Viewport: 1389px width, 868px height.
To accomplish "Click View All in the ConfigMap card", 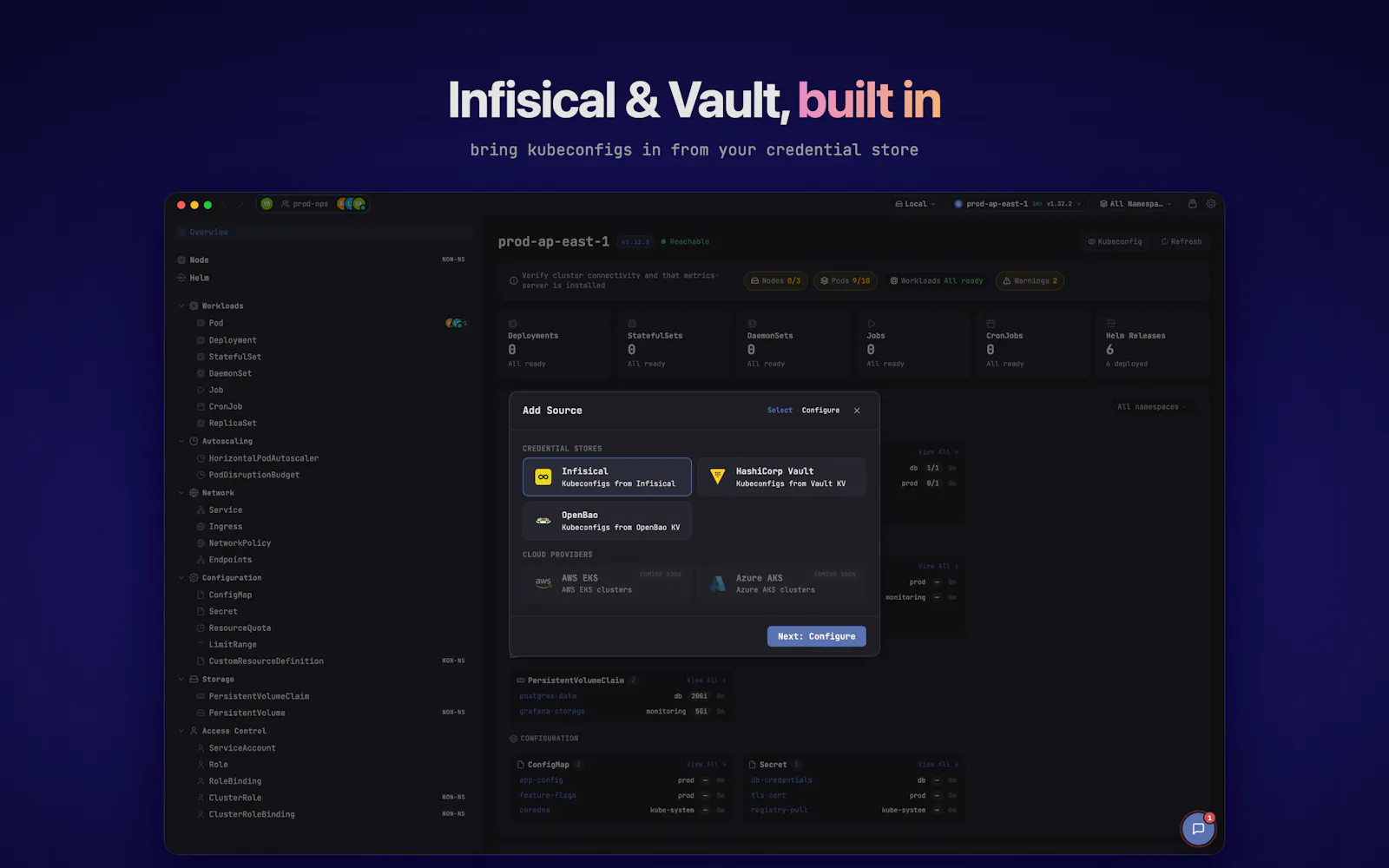I will click(706, 765).
